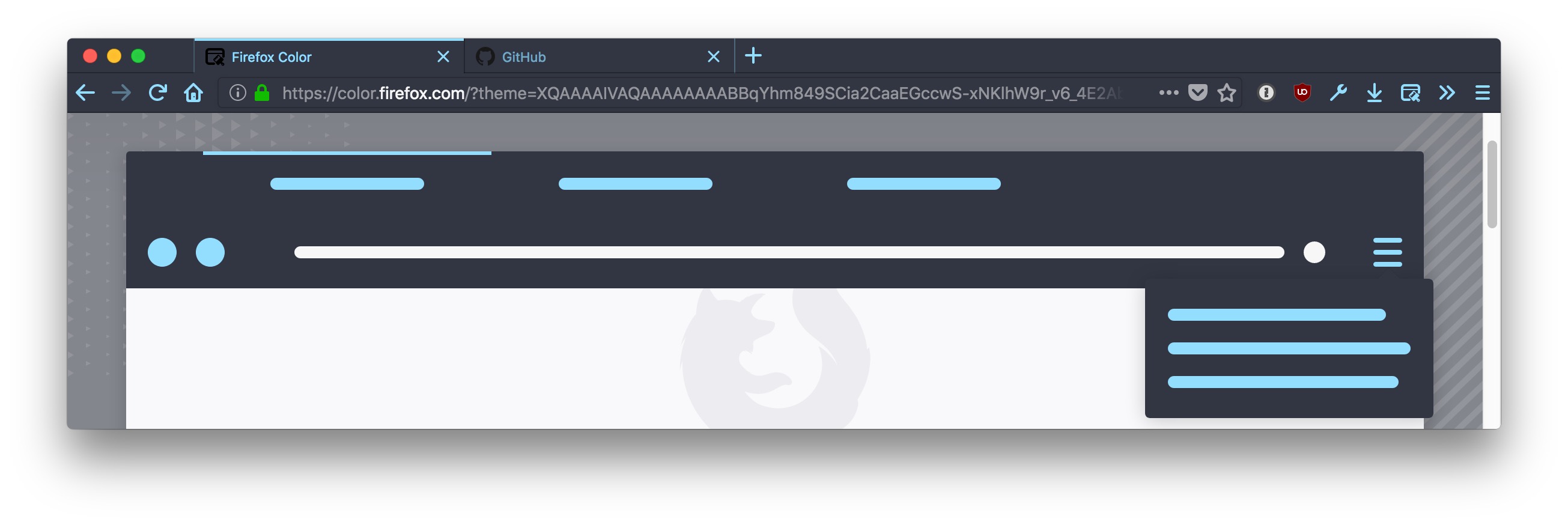The image size is (1568, 525).
Task: Expand overflow menu with double chevrons
Action: tap(1447, 93)
